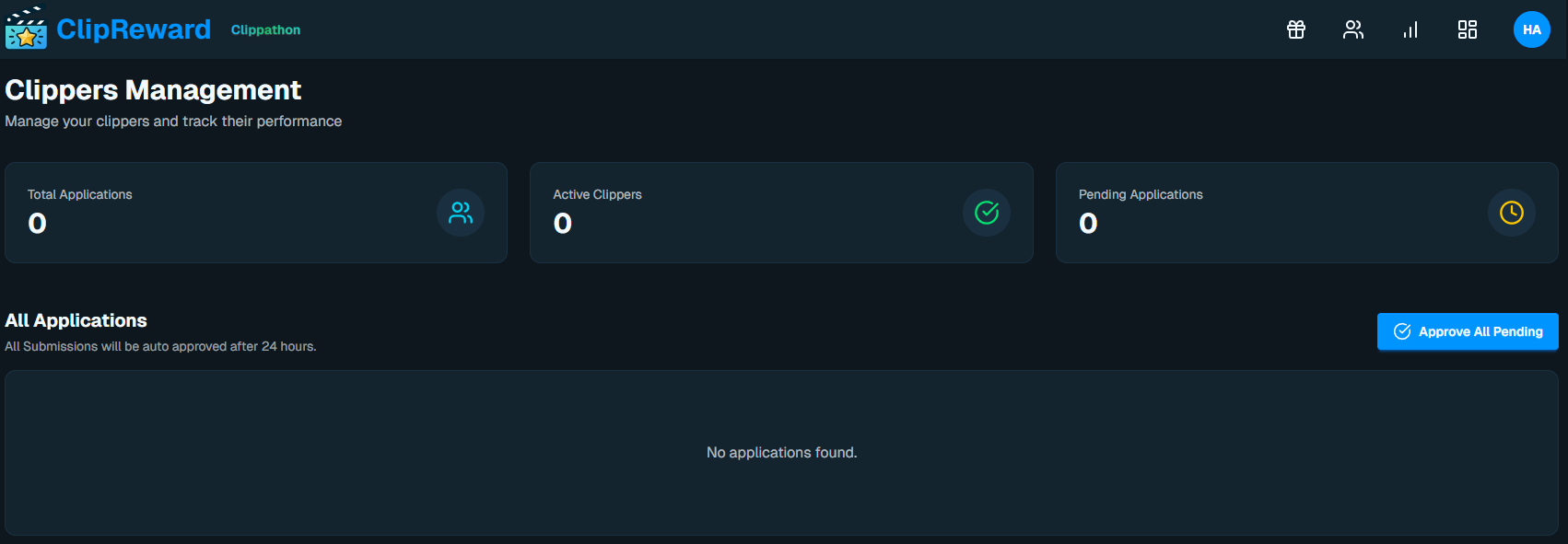Click the ClipReward clapperboard logo icon
This screenshot has width=1568, height=544.
pos(26,29)
